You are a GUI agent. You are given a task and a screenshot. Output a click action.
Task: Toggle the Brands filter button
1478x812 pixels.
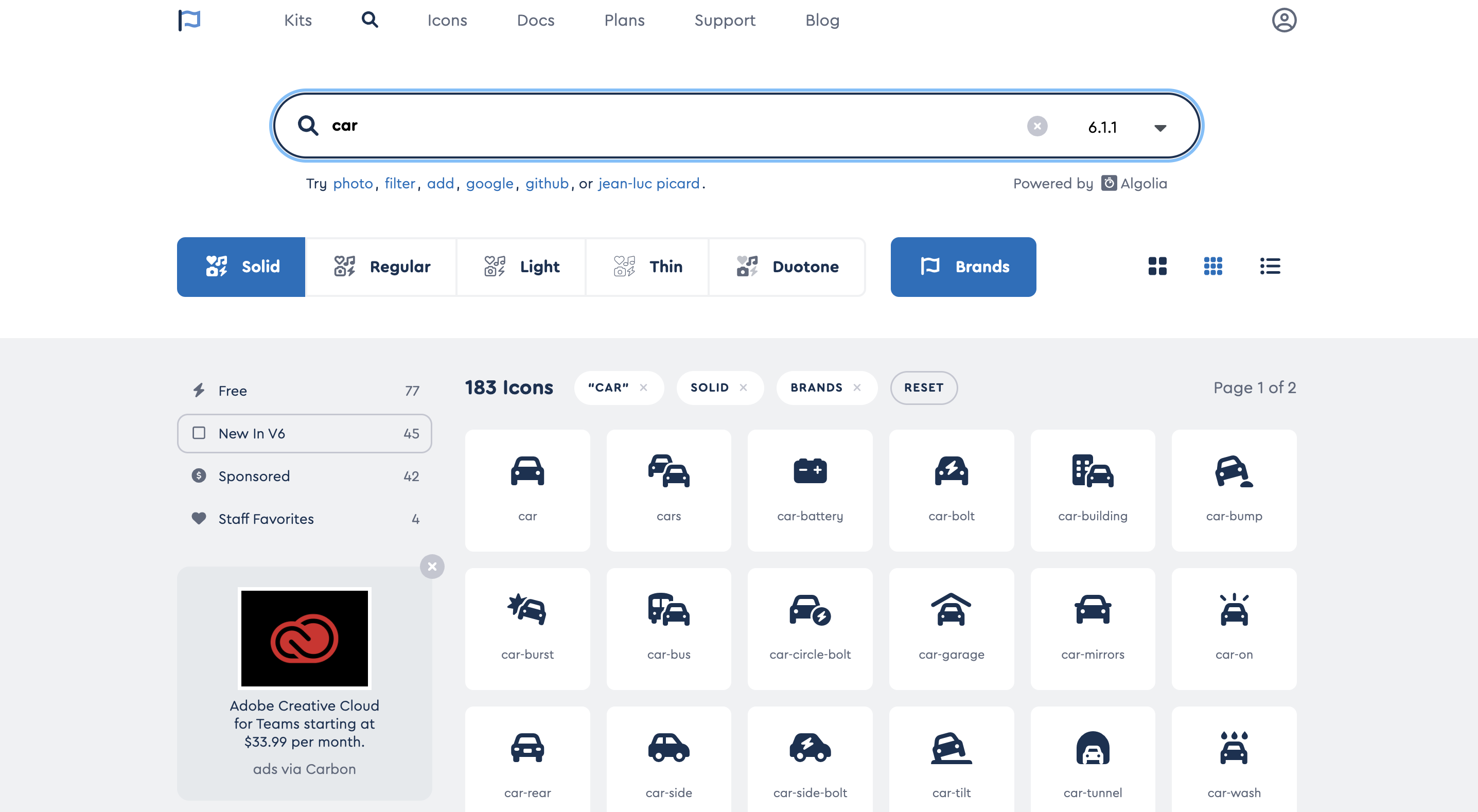click(x=963, y=267)
